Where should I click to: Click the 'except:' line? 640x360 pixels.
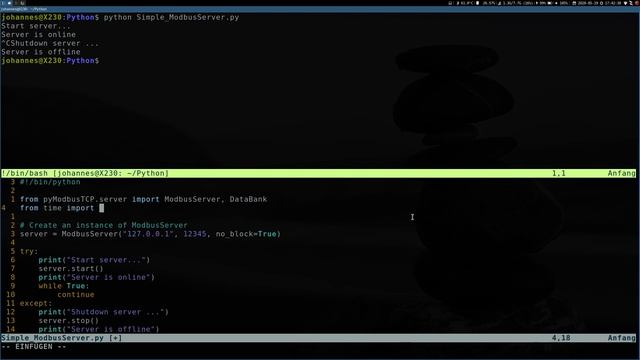[36, 303]
